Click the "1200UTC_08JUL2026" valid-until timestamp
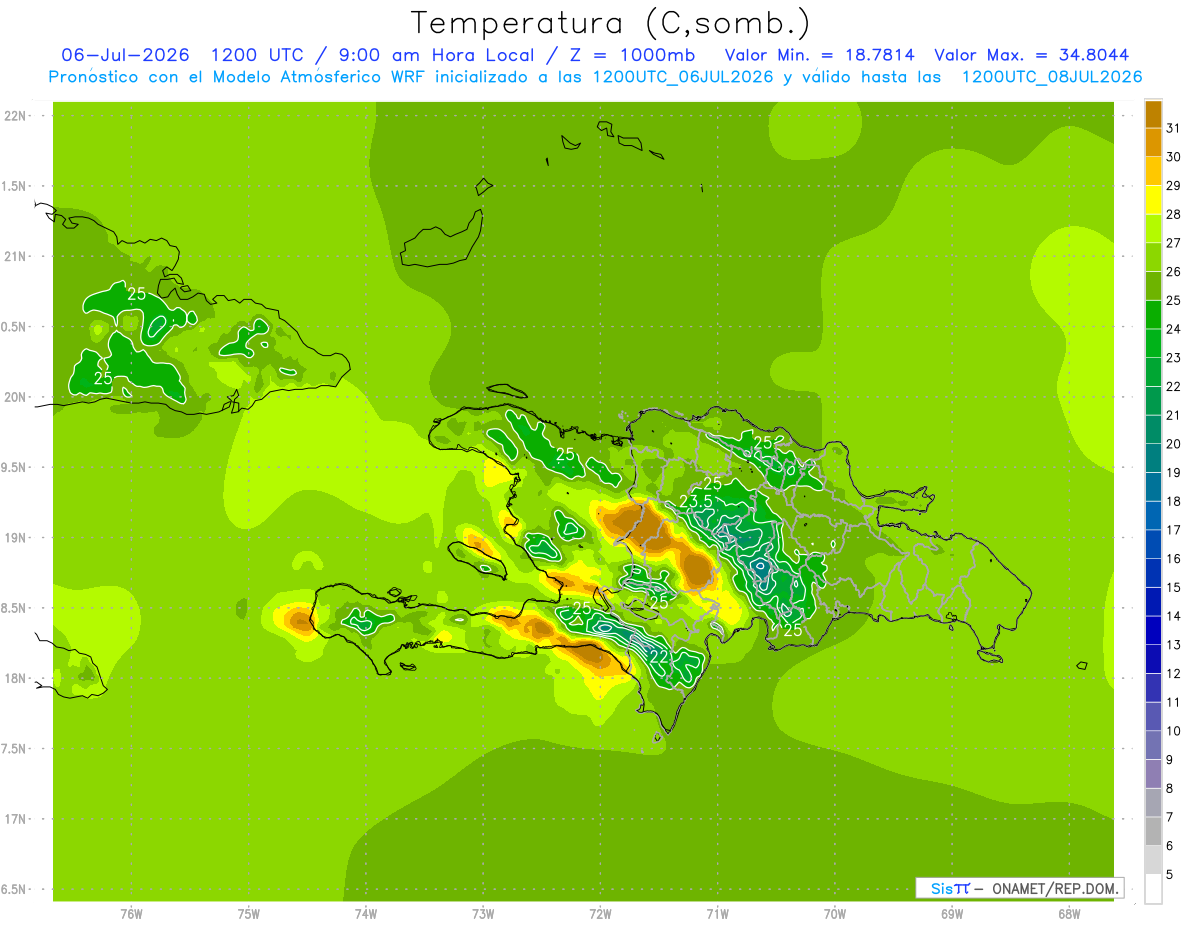 [x=1051, y=77]
